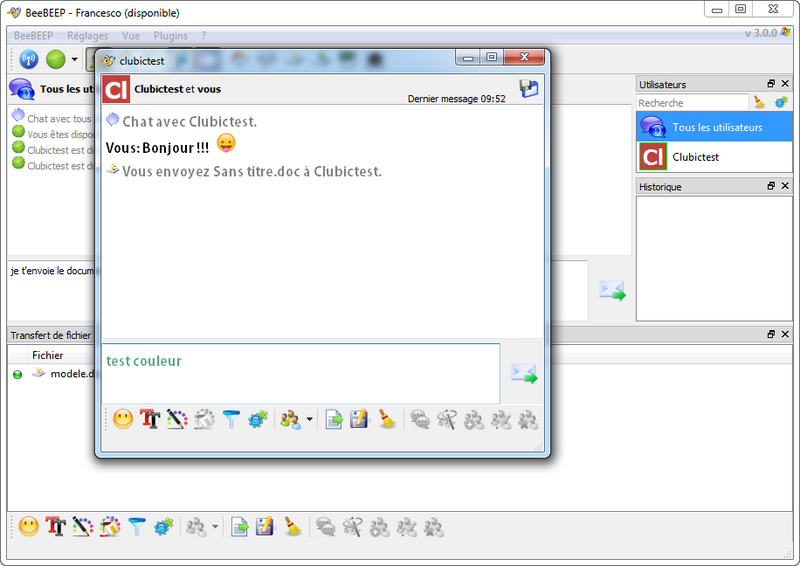This screenshot has width=800, height=566.
Task: Click the 'test couleur' message input field
Action: 301,374
